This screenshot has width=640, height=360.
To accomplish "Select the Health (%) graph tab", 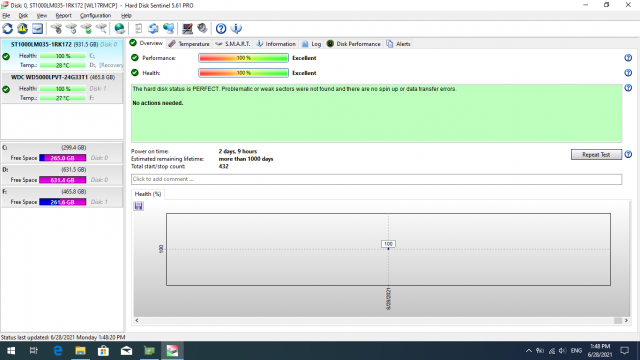I will coord(148,194).
